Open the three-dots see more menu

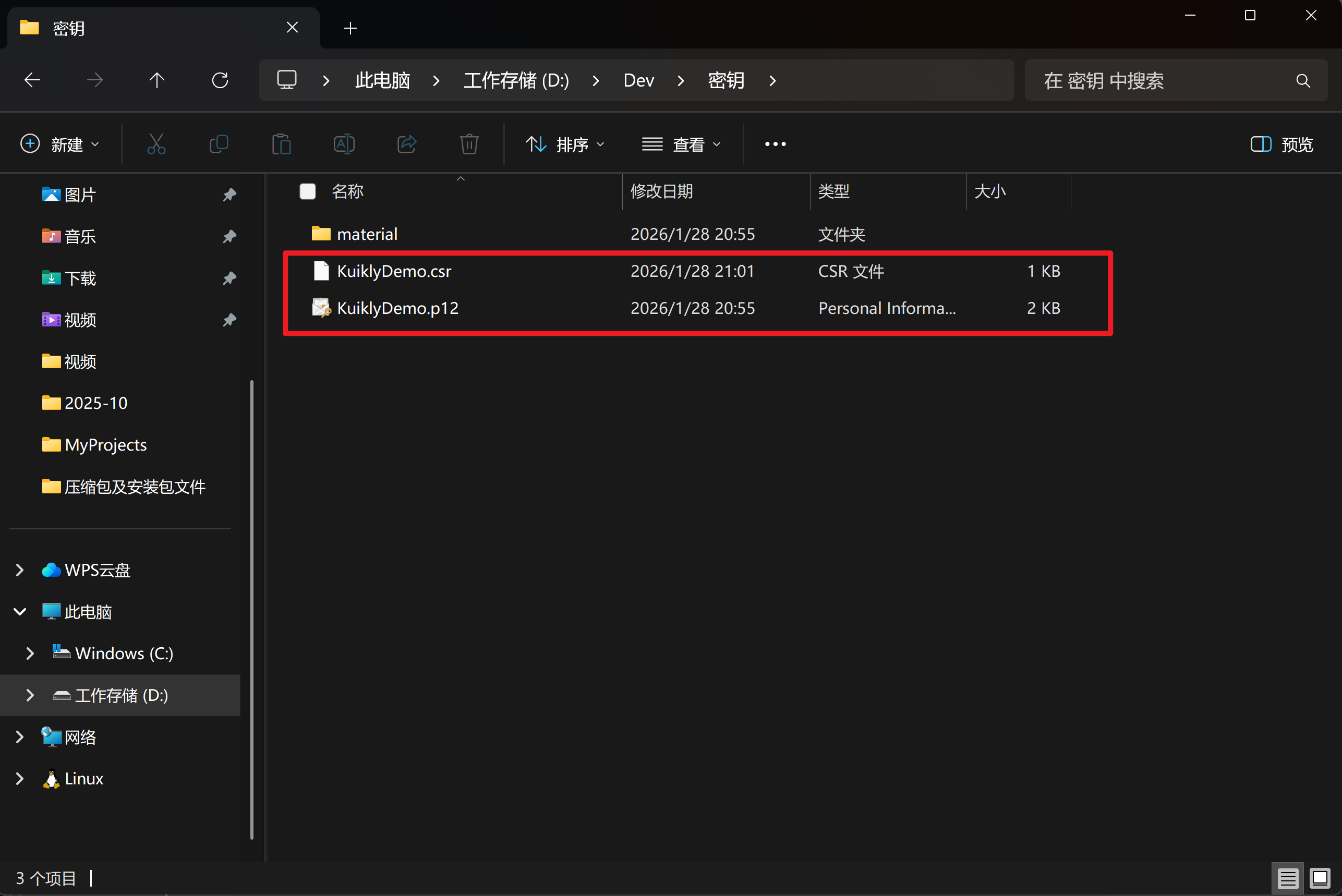[775, 144]
